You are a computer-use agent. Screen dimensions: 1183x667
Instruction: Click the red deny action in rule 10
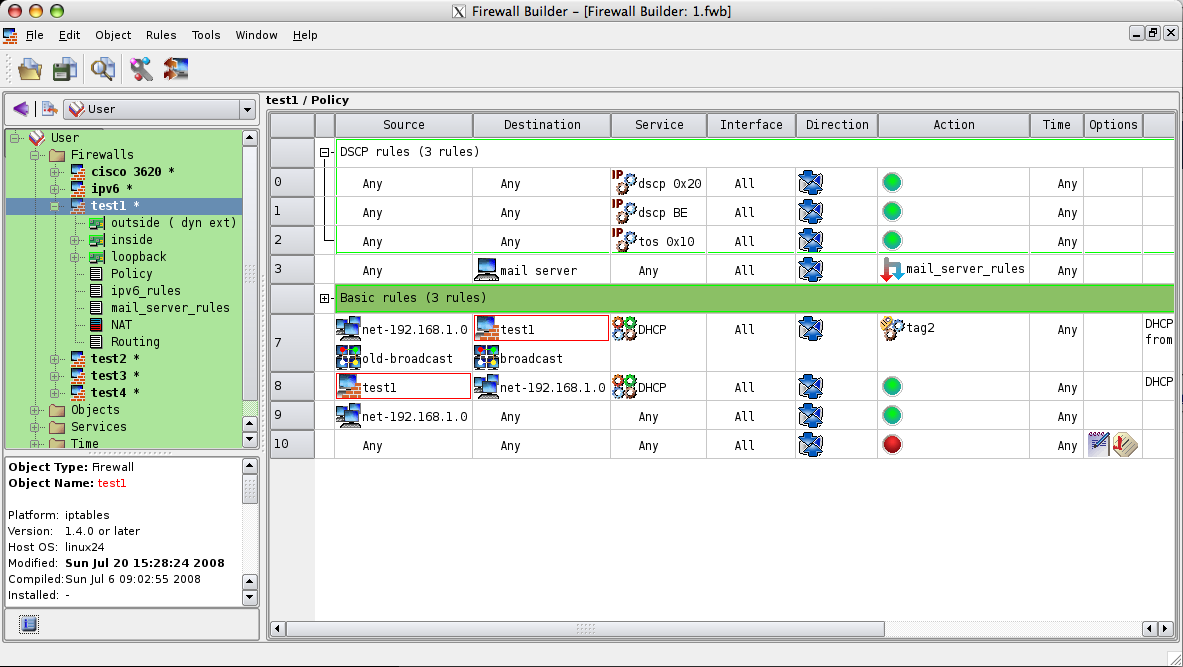click(x=892, y=444)
